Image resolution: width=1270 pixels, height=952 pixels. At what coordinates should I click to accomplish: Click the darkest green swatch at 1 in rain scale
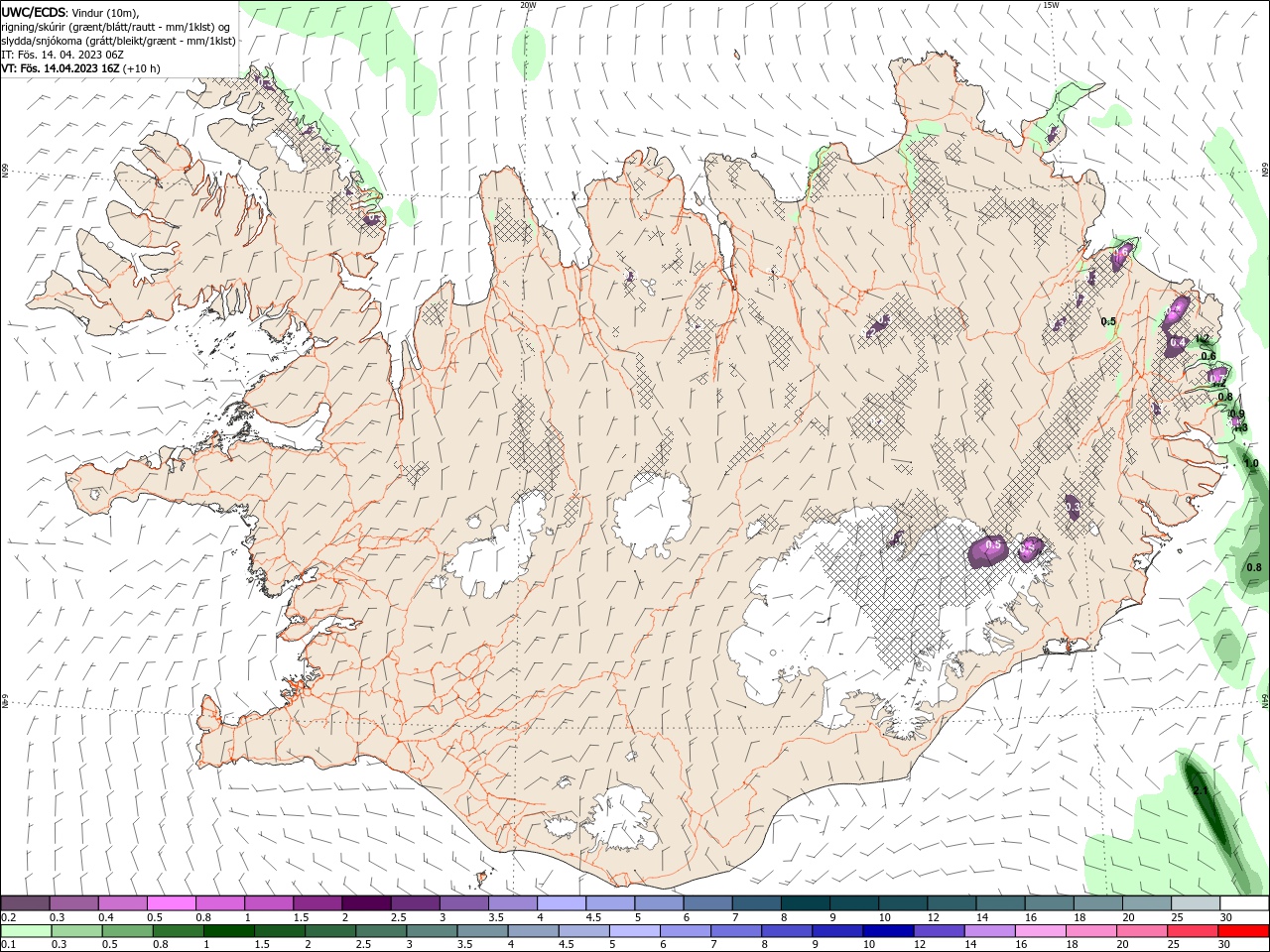point(229,931)
